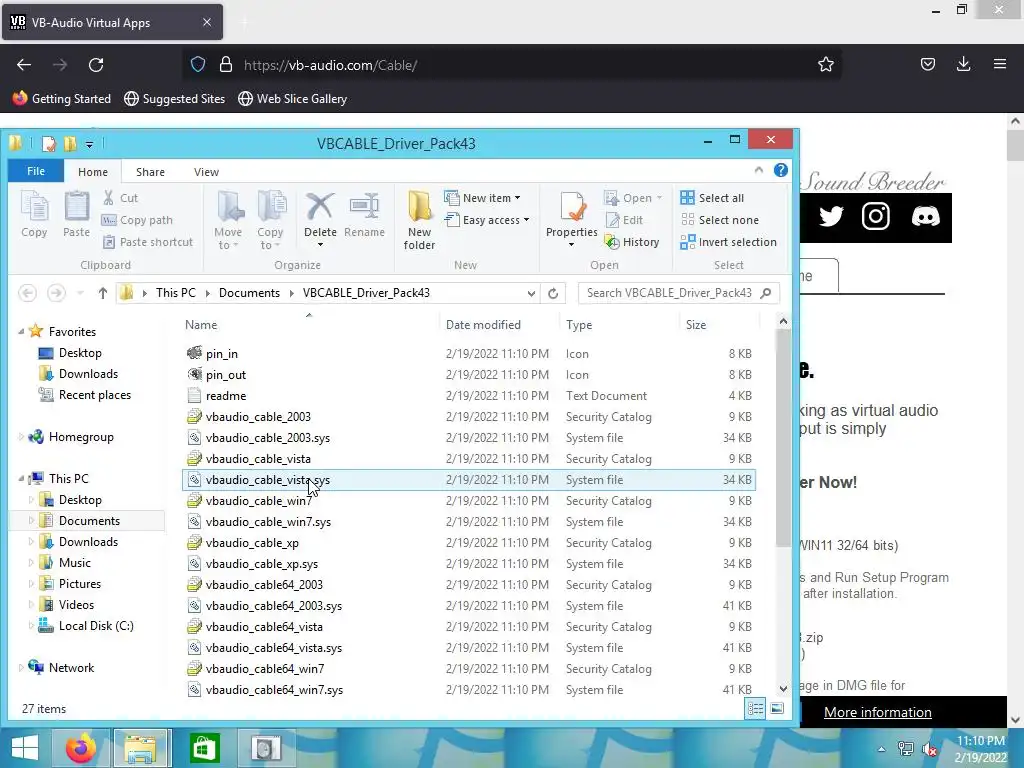Click the More information link

pos(878,712)
